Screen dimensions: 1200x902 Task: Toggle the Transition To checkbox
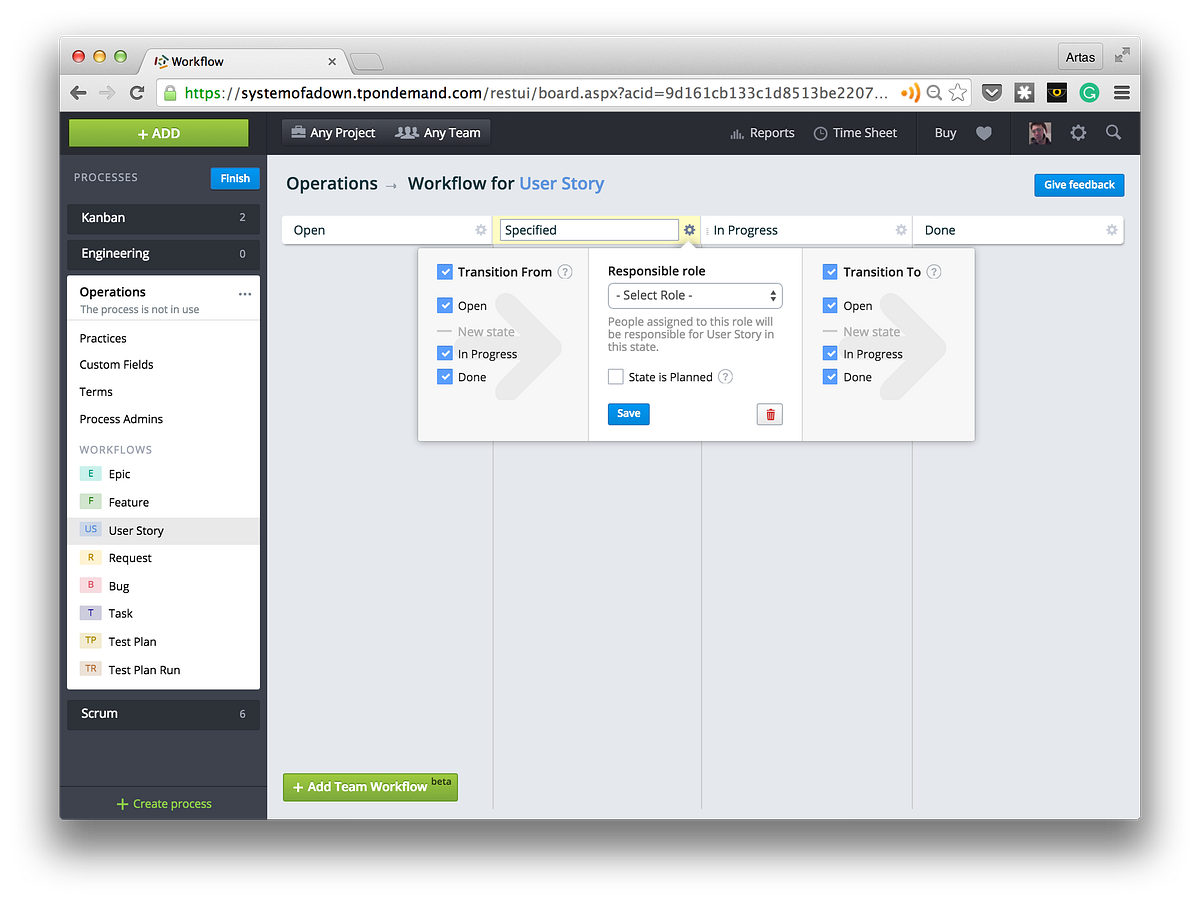(830, 272)
